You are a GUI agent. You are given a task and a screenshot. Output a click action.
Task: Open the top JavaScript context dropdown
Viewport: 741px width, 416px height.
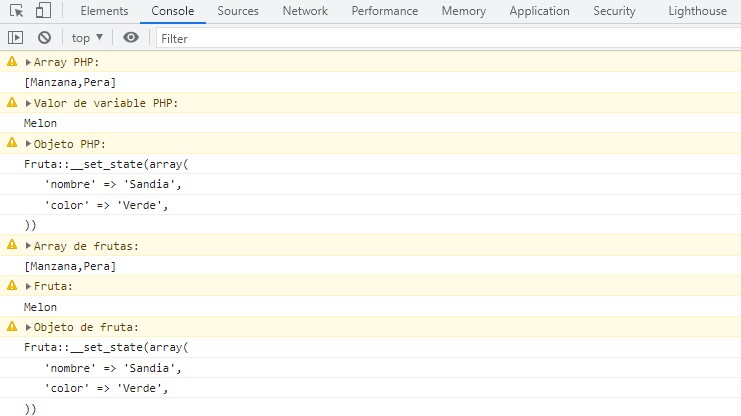point(87,38)
